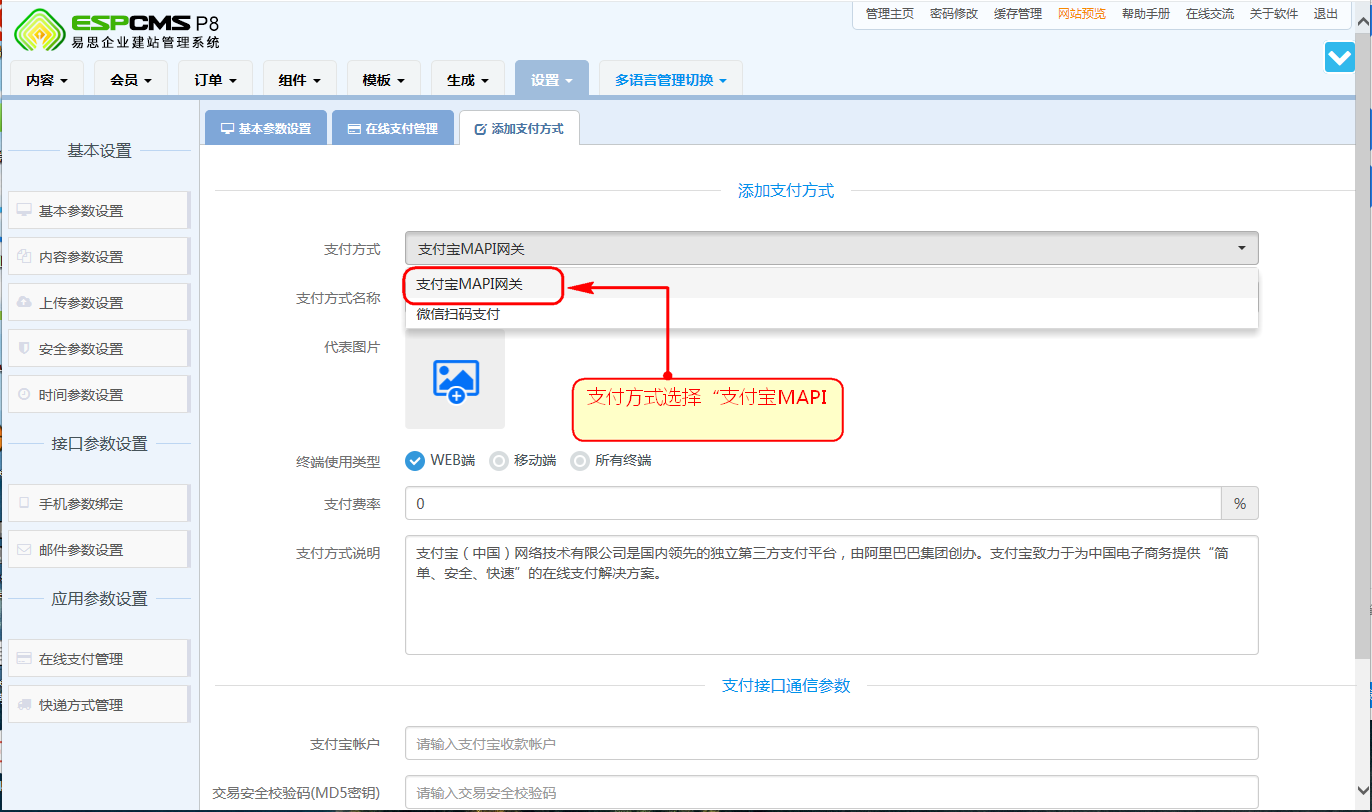
Task: Expand the 组件 menu
Action: (x=300, y=79)
